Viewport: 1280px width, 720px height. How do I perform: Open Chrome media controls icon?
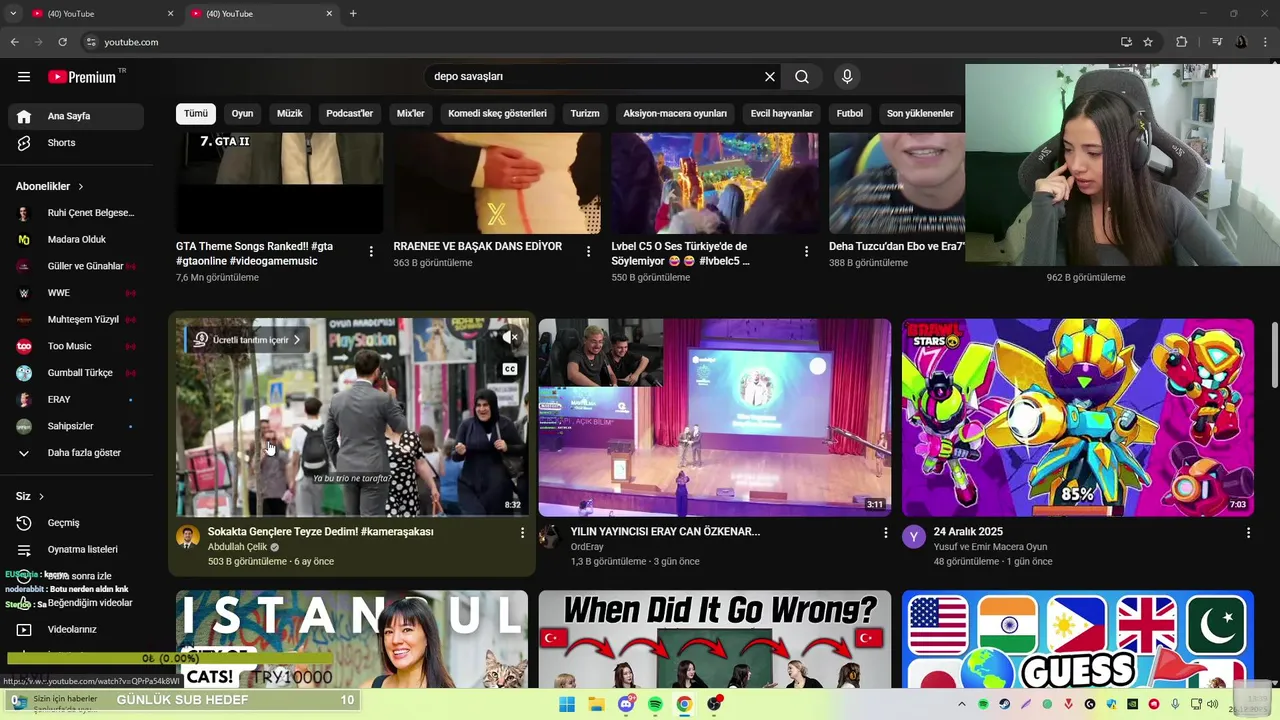[x=1217, y=42]
